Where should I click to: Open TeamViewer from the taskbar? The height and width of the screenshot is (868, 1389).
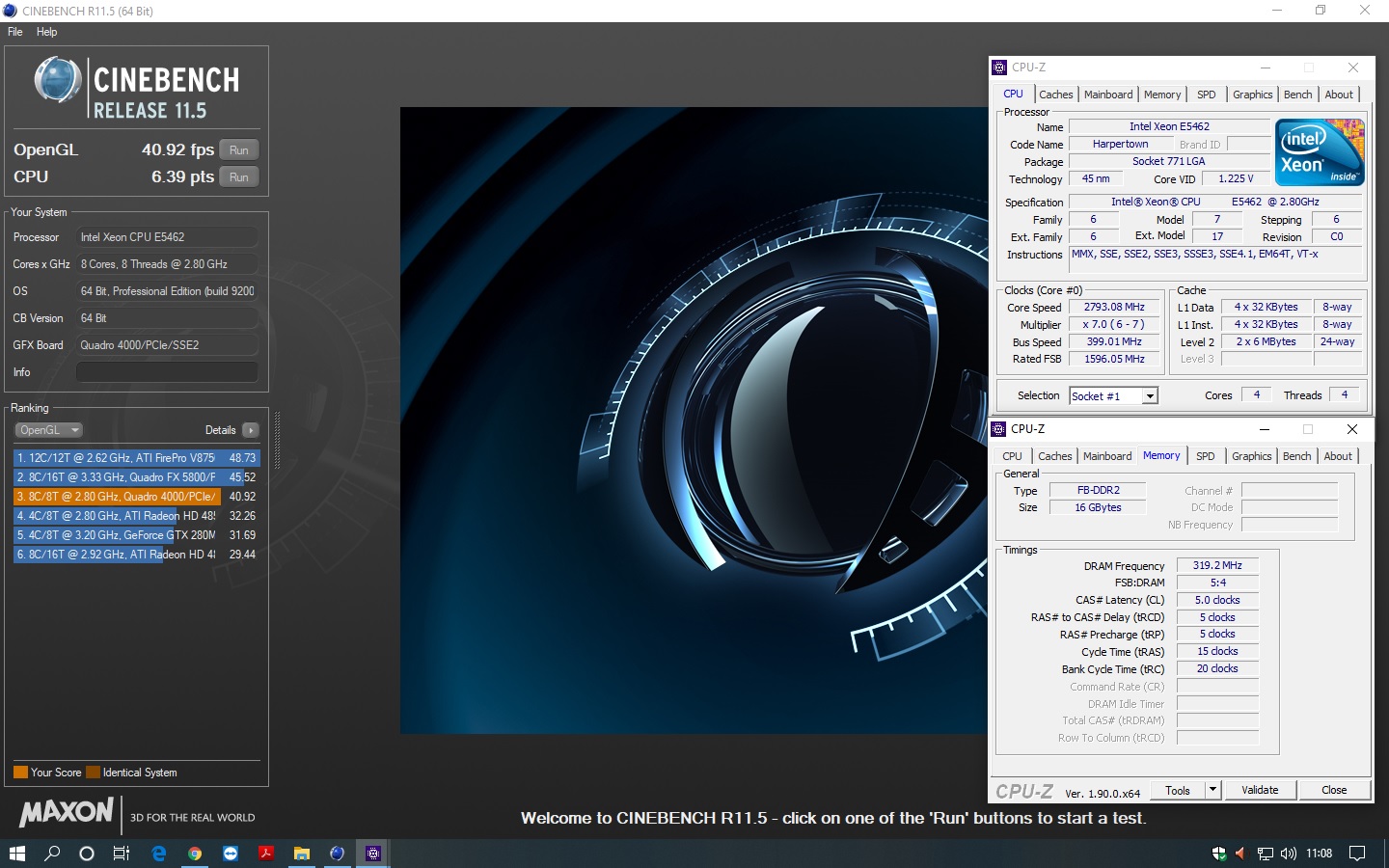tap(230, 854)
